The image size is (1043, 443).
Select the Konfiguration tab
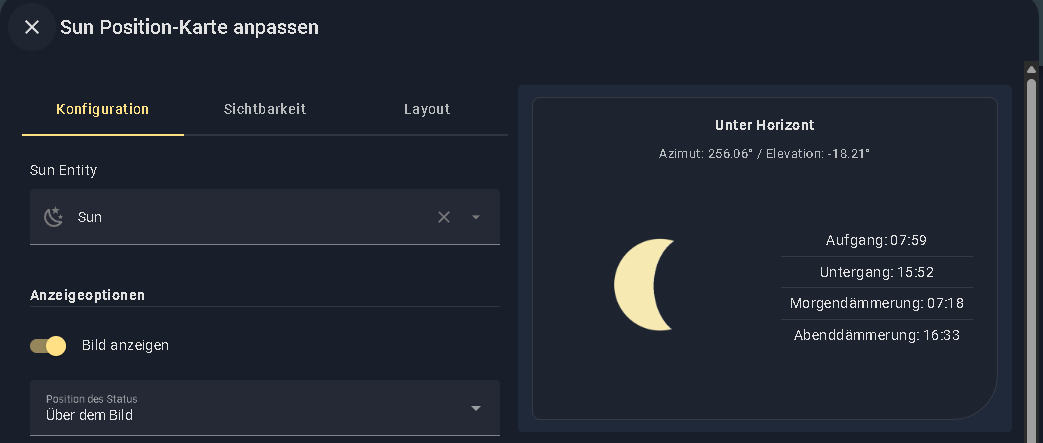(102, 109)
